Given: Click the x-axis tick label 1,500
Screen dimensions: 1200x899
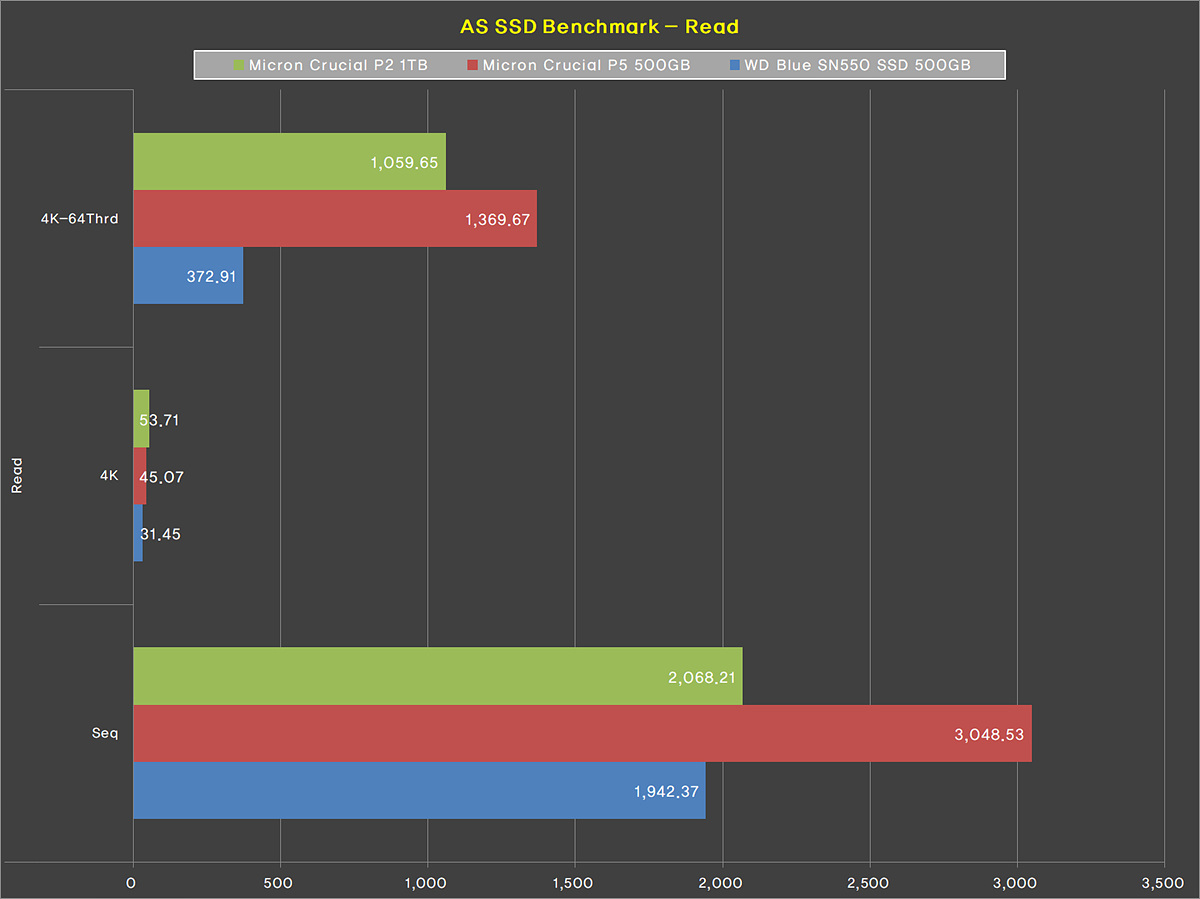Looking at the screenshot, I should [x=574, y=883].
